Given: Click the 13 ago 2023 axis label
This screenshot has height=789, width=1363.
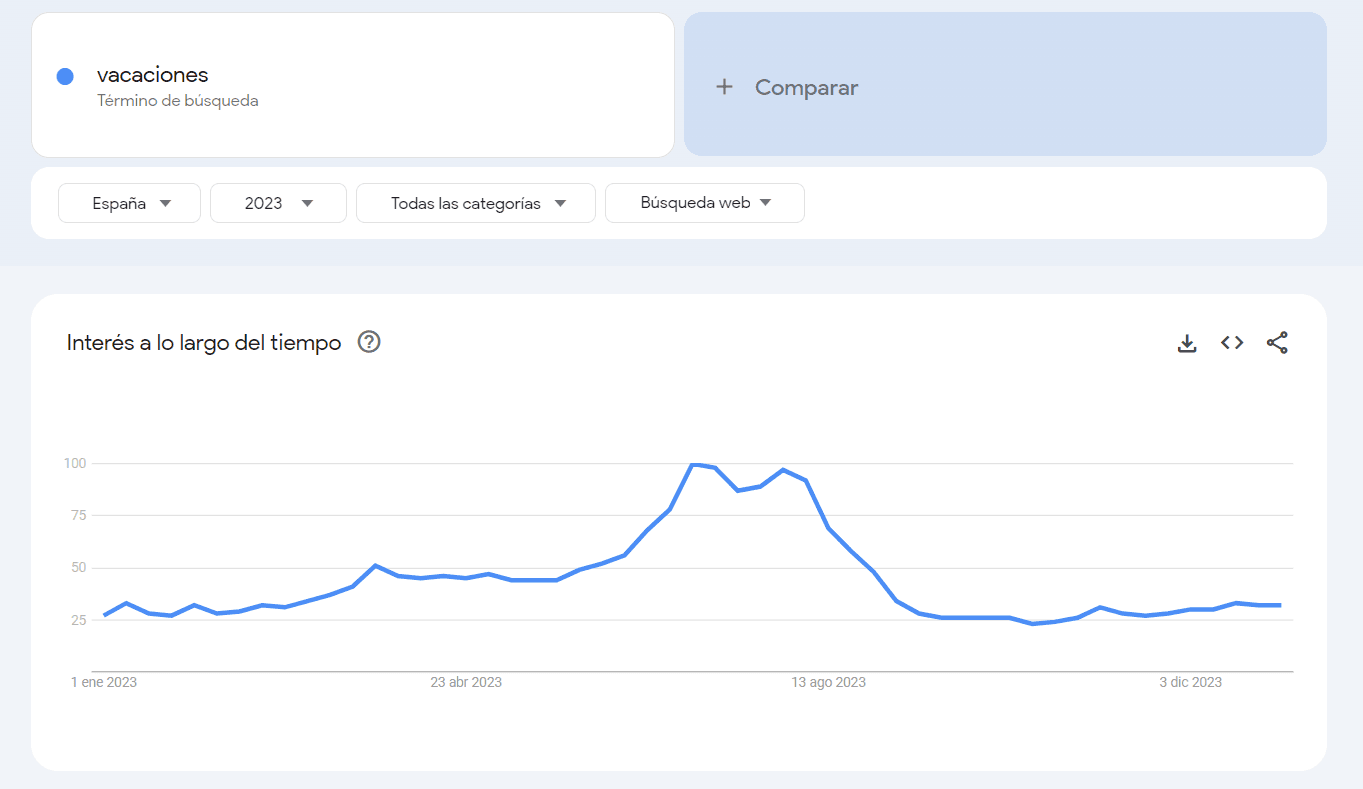Looking at the screenshot, I should [828, 682].
